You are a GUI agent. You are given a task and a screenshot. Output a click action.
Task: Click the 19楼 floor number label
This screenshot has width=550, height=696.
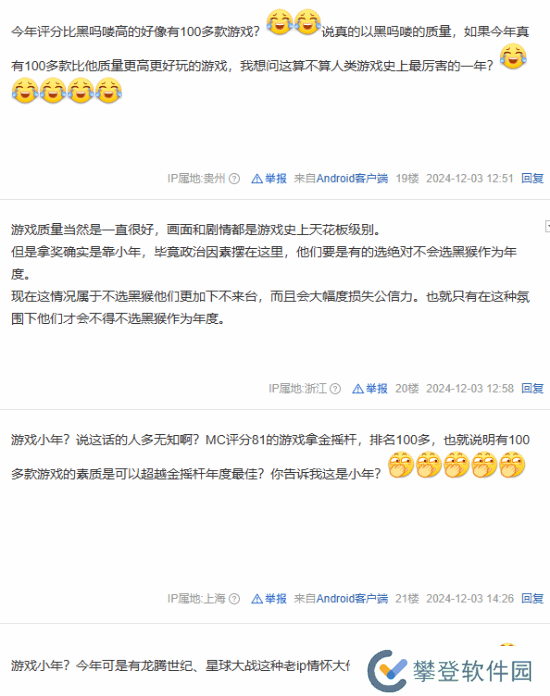[x=407, y=178]
